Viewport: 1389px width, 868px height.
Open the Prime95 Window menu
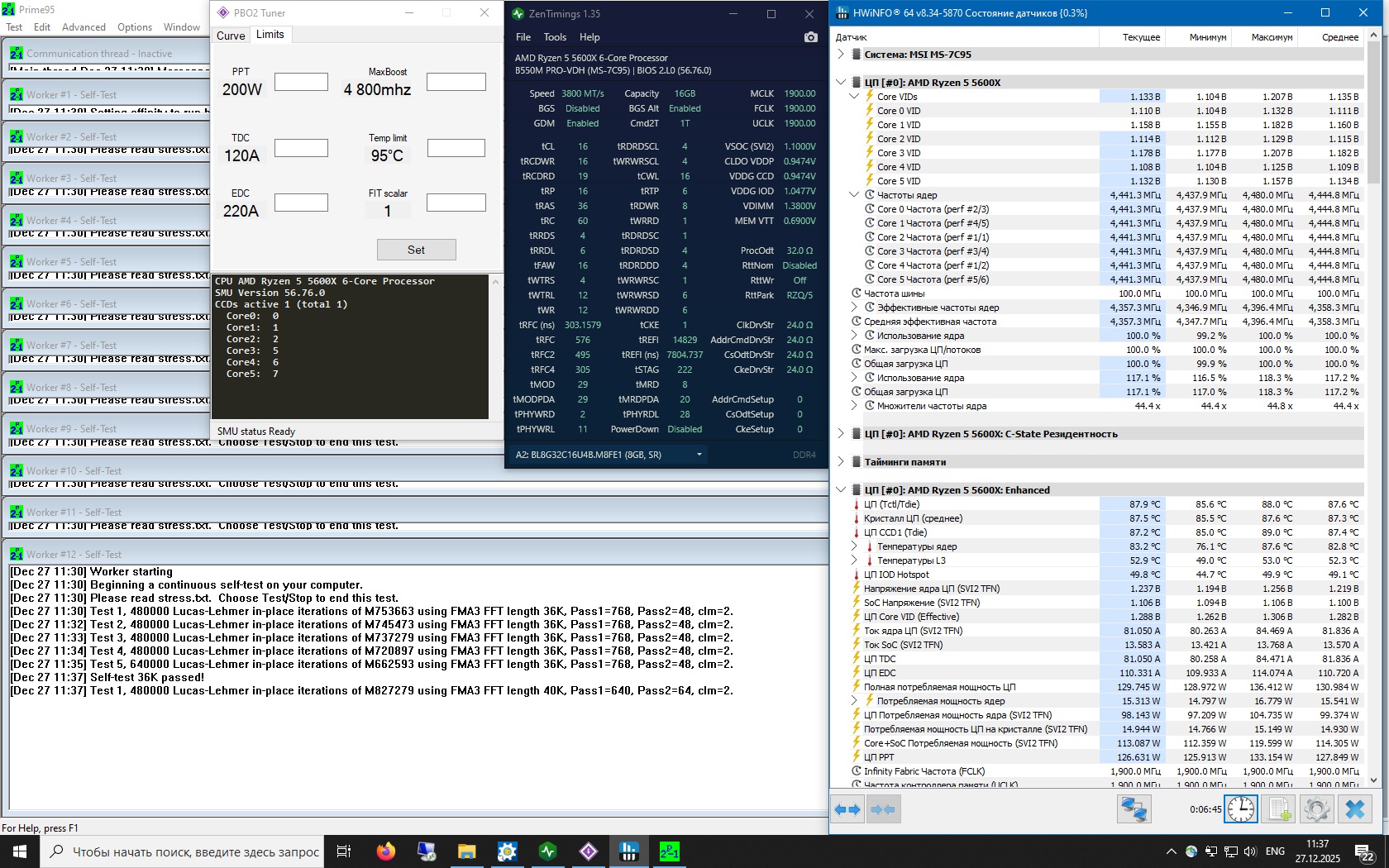point(182,27)
